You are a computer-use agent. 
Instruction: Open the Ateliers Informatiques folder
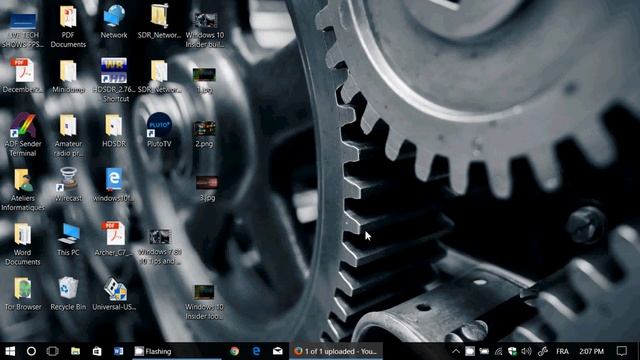click(x=23, y=190)
